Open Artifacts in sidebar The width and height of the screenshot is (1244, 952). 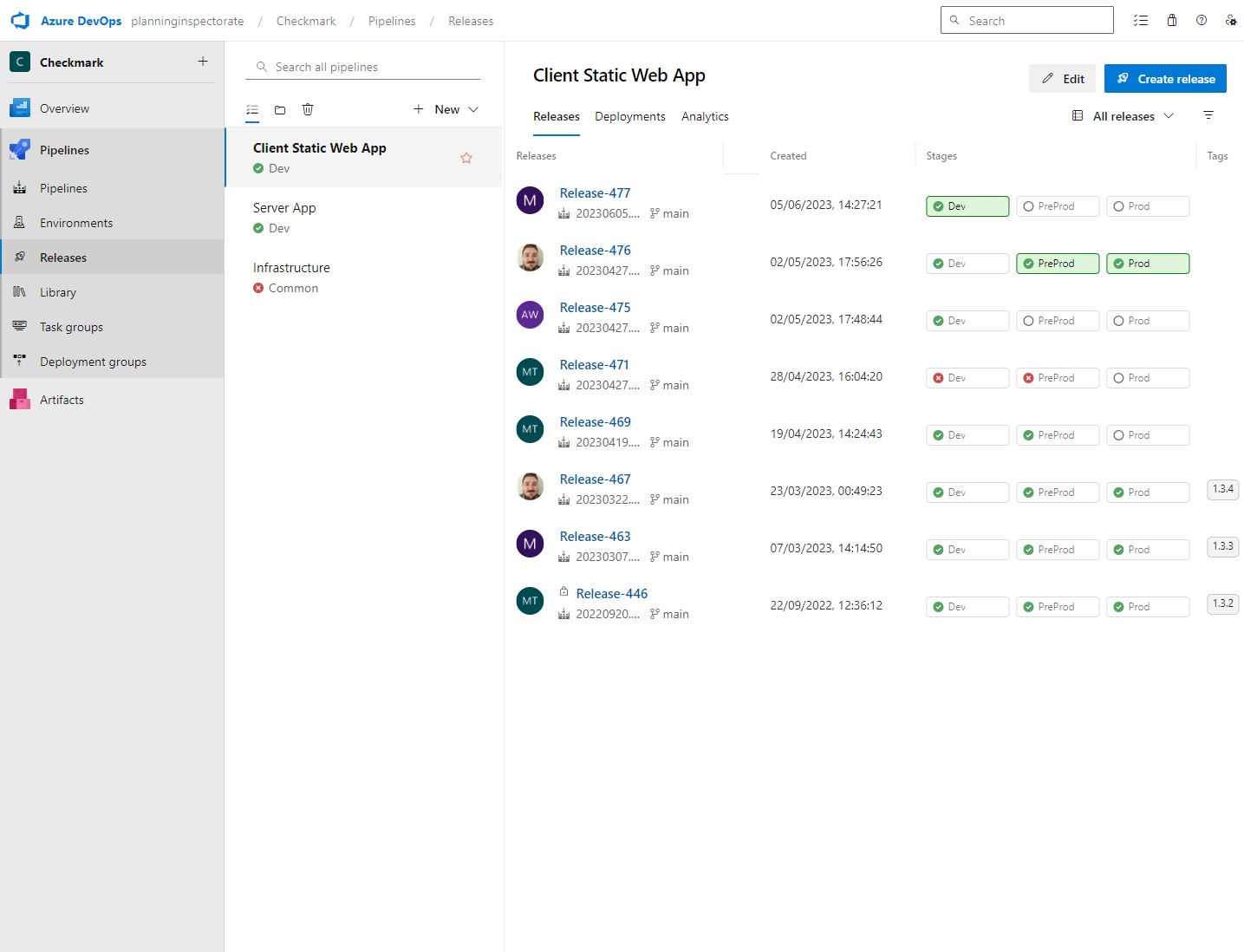[112, 400]
